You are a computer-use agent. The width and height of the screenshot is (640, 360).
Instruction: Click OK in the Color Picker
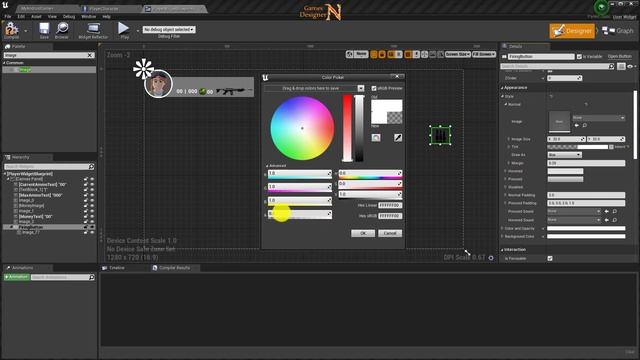click(x=363, y=233)
